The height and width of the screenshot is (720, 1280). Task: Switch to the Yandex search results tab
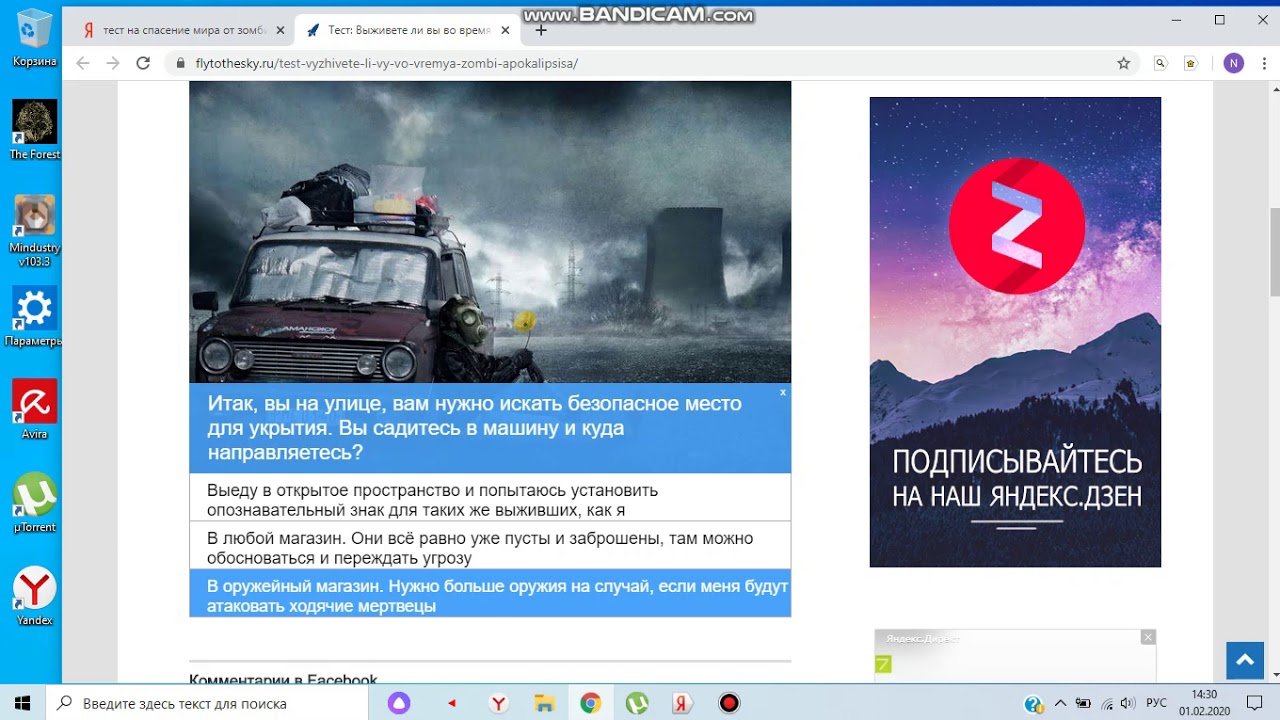pyautogui.click(x=183, y=30)
